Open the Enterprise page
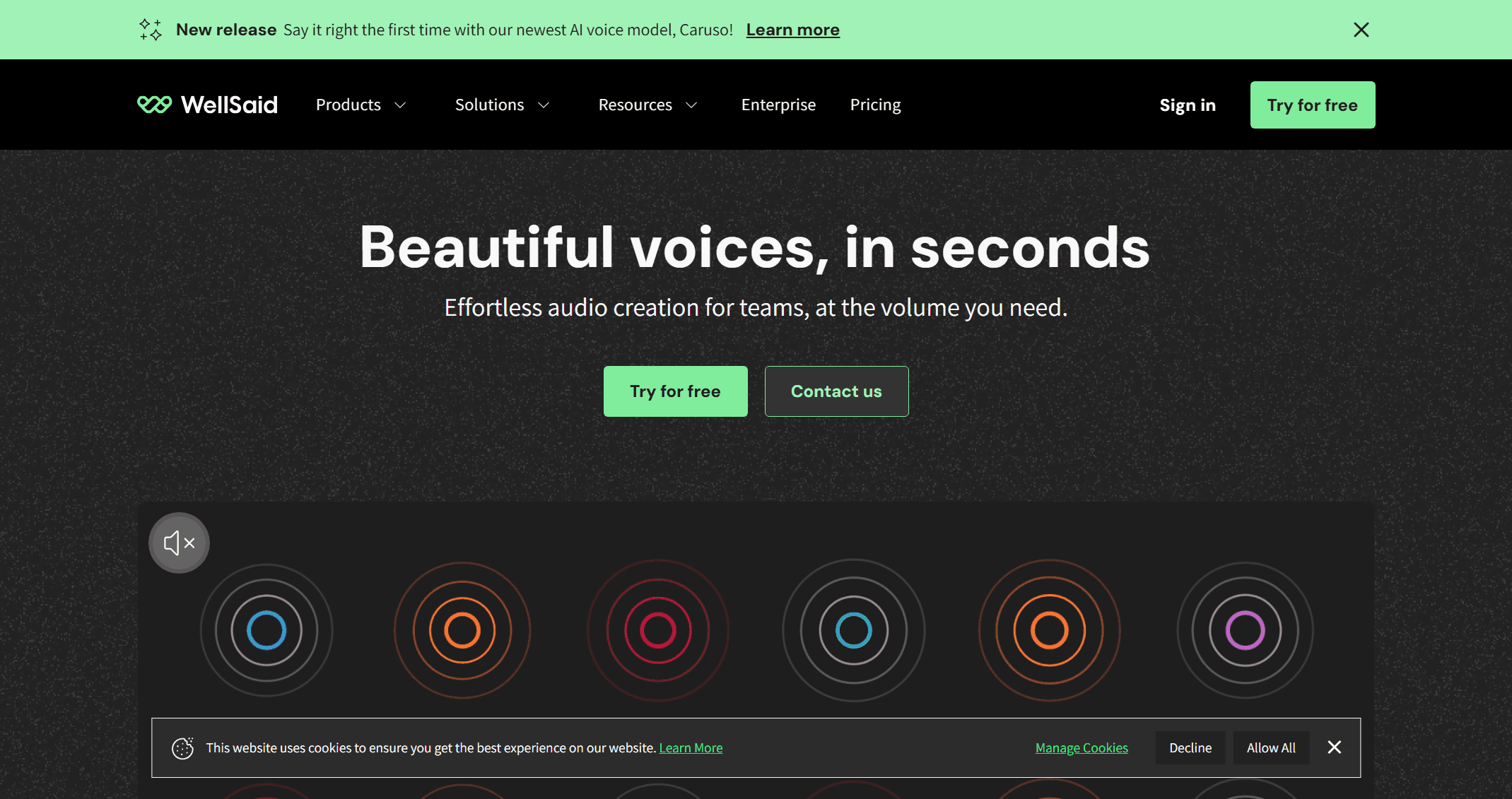This screenshot has height=799, width=1512. click(x=778, y=105)
